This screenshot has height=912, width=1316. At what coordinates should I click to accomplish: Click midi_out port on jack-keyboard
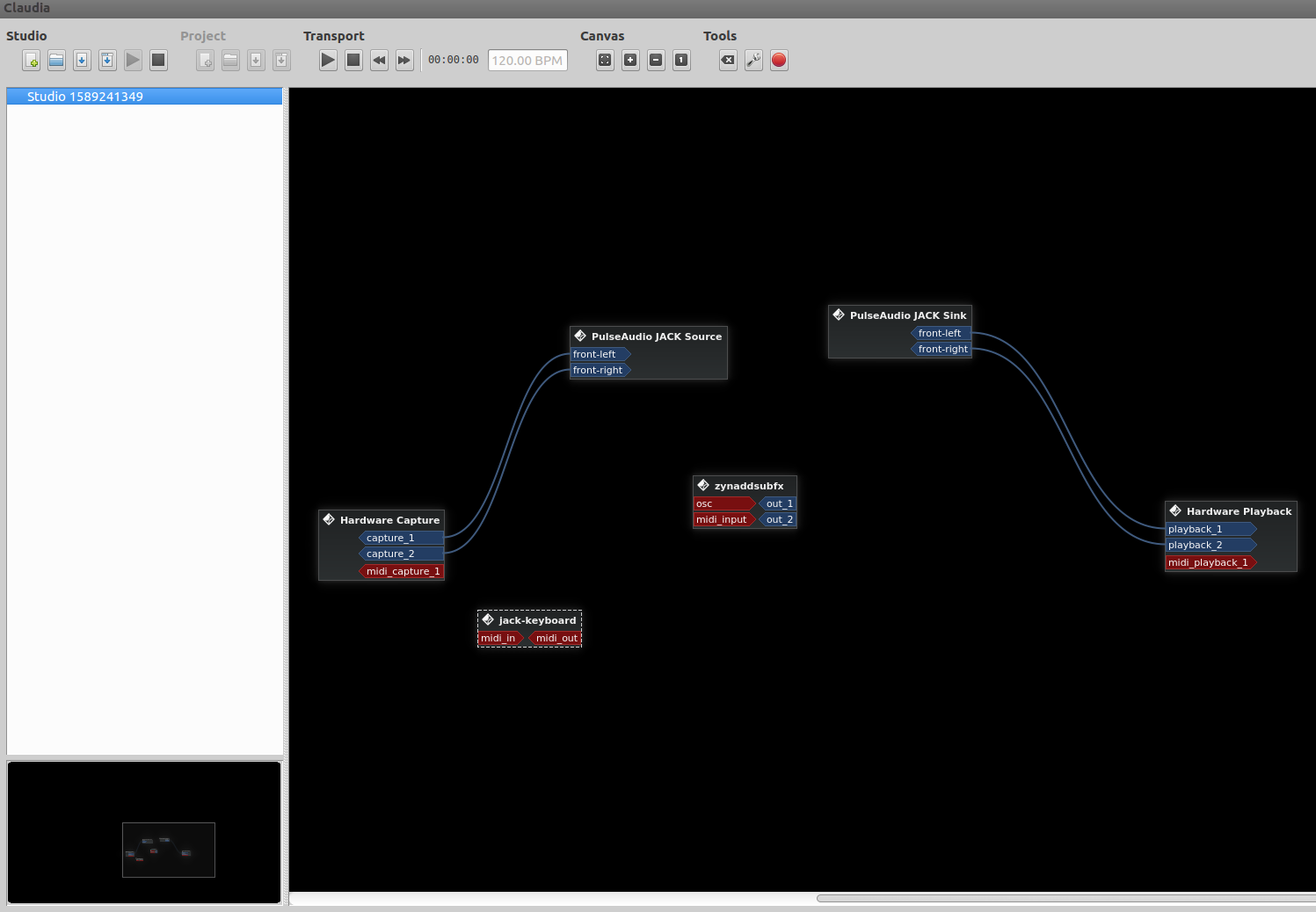point(555,638)
